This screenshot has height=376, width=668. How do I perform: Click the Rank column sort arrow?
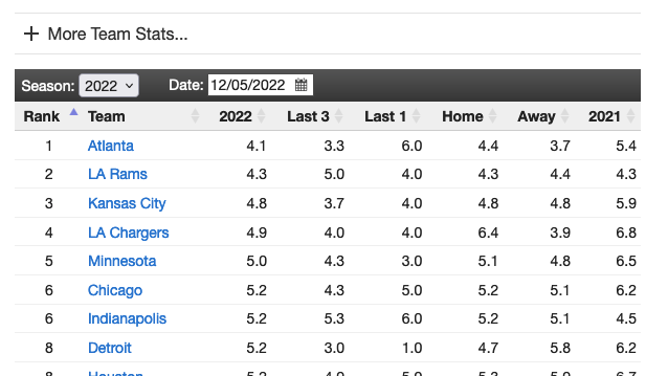74,112
